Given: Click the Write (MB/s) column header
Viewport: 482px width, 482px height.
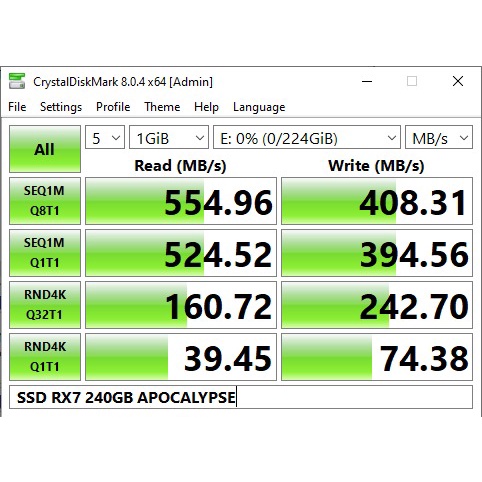Looking at the screenshot, I should pyautogui.click(x=376, y=166).
